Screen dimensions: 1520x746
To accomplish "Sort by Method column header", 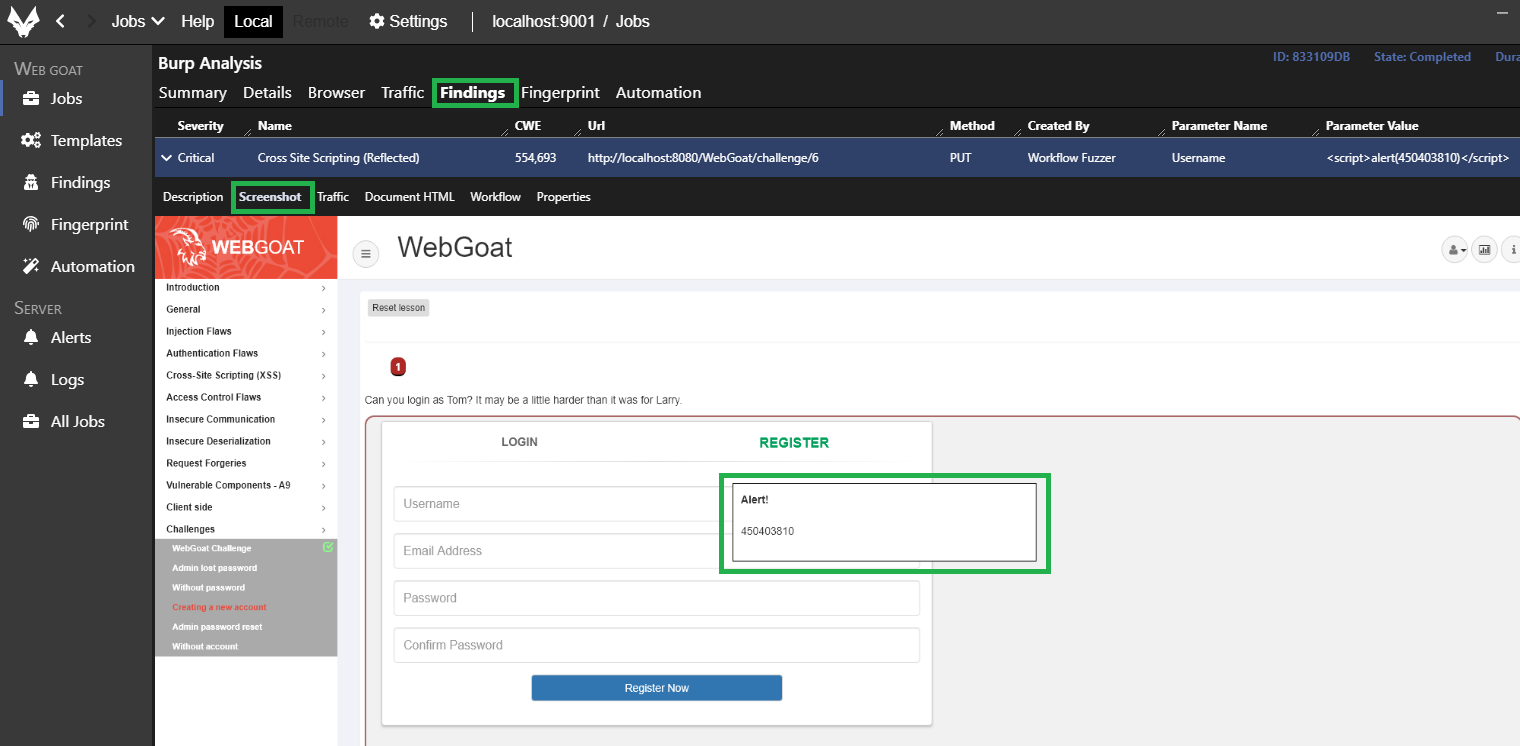I will pyautogui.click(x=972, y=126).
